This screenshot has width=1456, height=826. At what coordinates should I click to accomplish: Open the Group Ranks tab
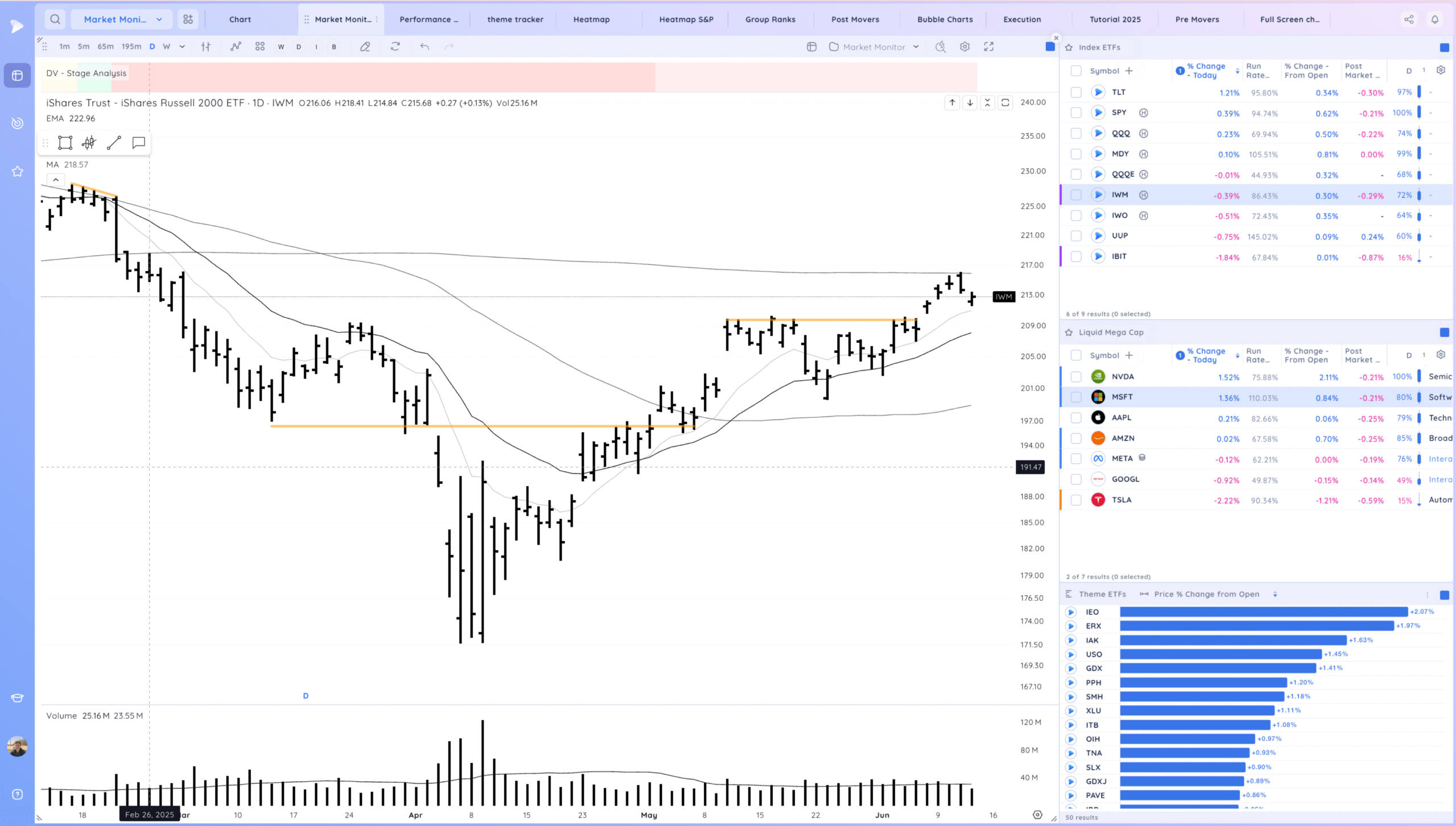point(770,19)
